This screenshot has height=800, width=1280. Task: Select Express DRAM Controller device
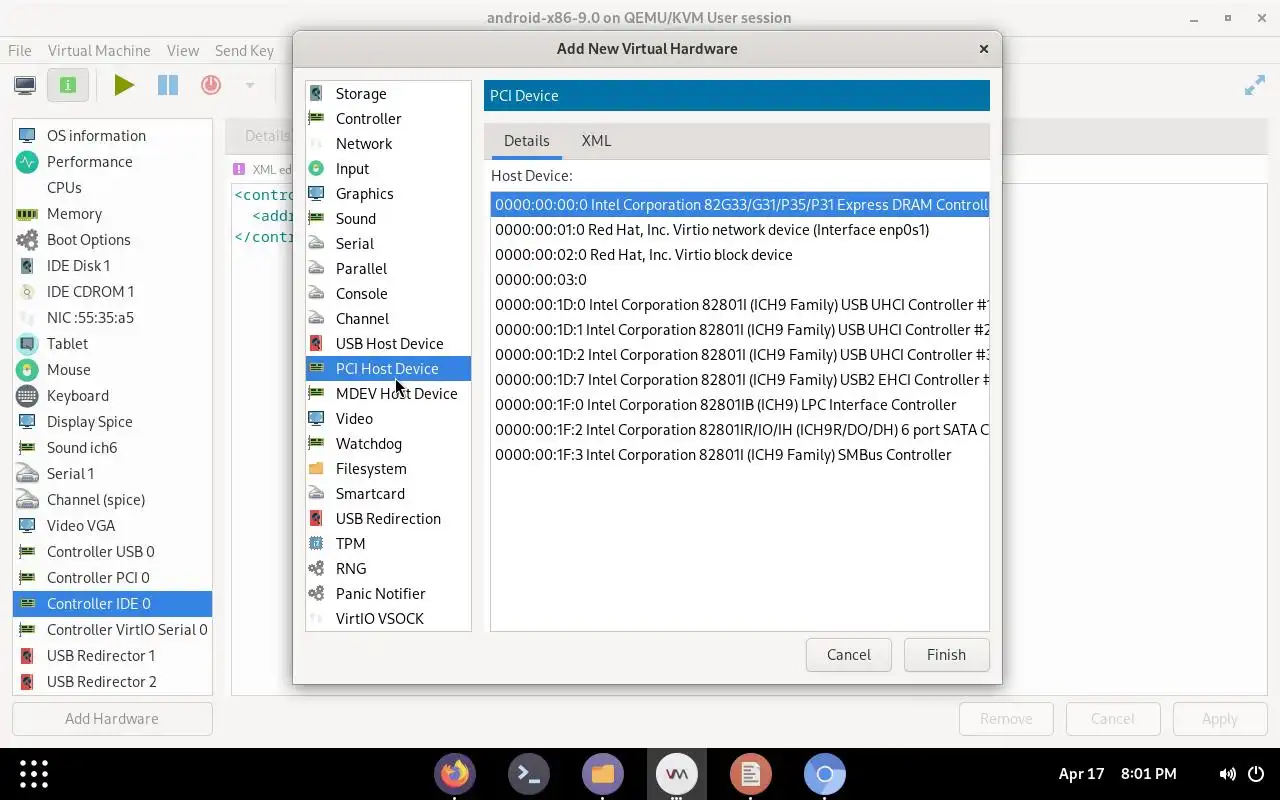739,205
